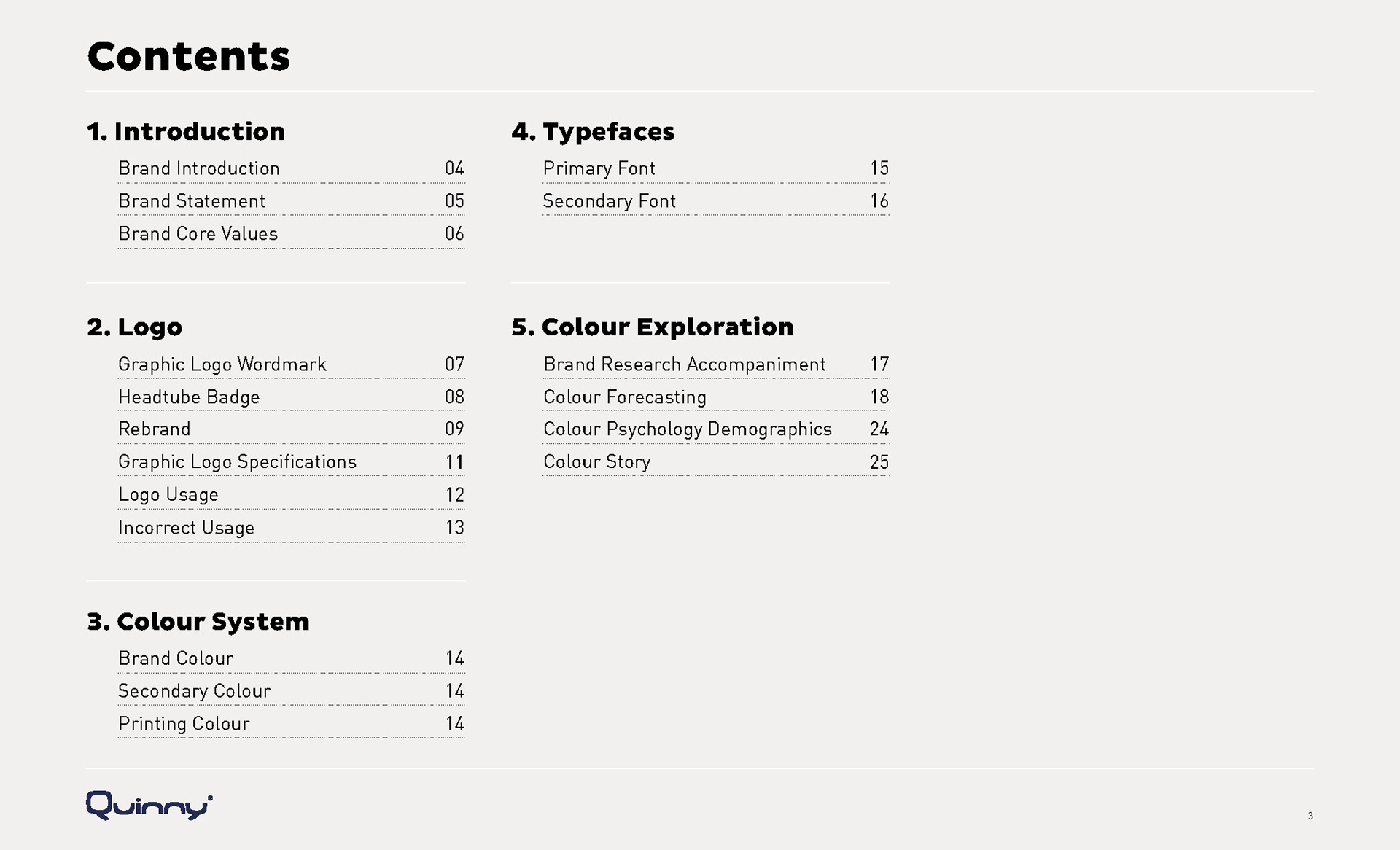Image resolution: width=1400 pixels, height=850 pixels.
Task: Go to Brand Research Accompaniment entry
Action: [x=685, y=364]
